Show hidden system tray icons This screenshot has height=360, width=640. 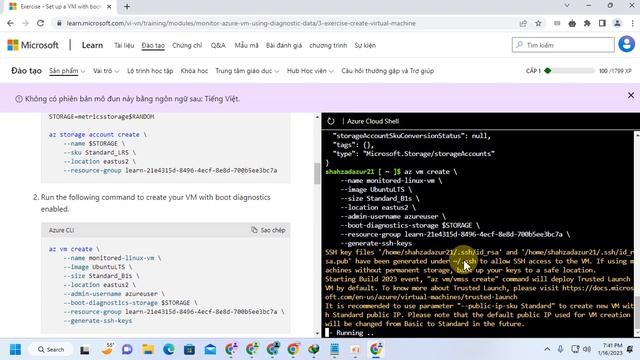click(x=547, y=349)
